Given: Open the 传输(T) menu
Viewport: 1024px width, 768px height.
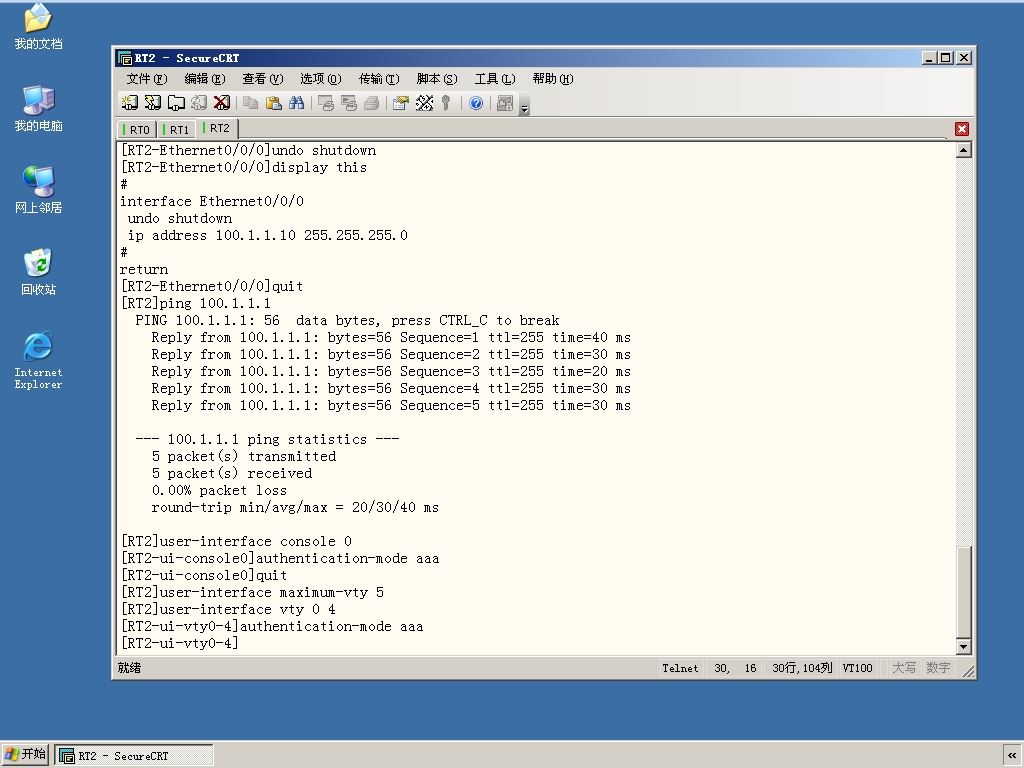Looking at the screenshot, I should (x=379, y=79).
